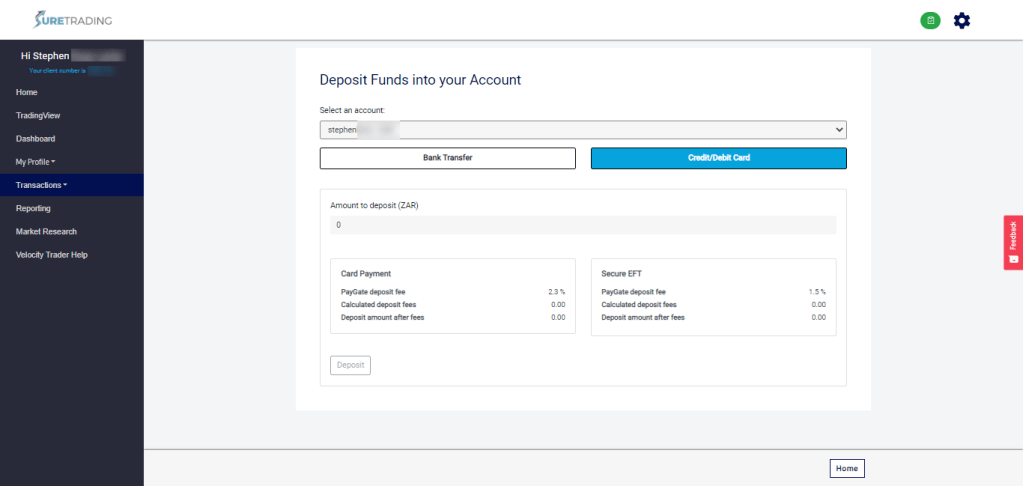The height and width of the screenshot is (486, 1023).
Task: Open Dashboard in the sidebar
Action: pyautogui.click(x=35, y=139)
